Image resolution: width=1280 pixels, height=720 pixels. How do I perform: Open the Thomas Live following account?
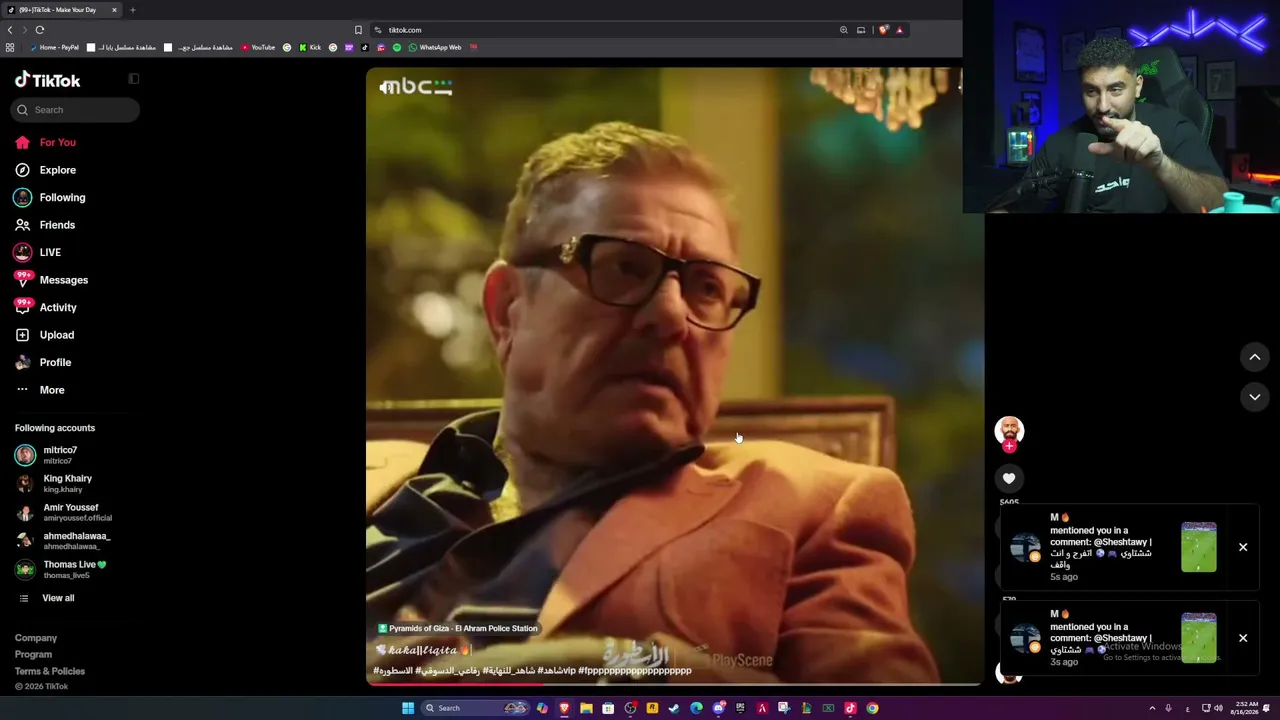61,569
